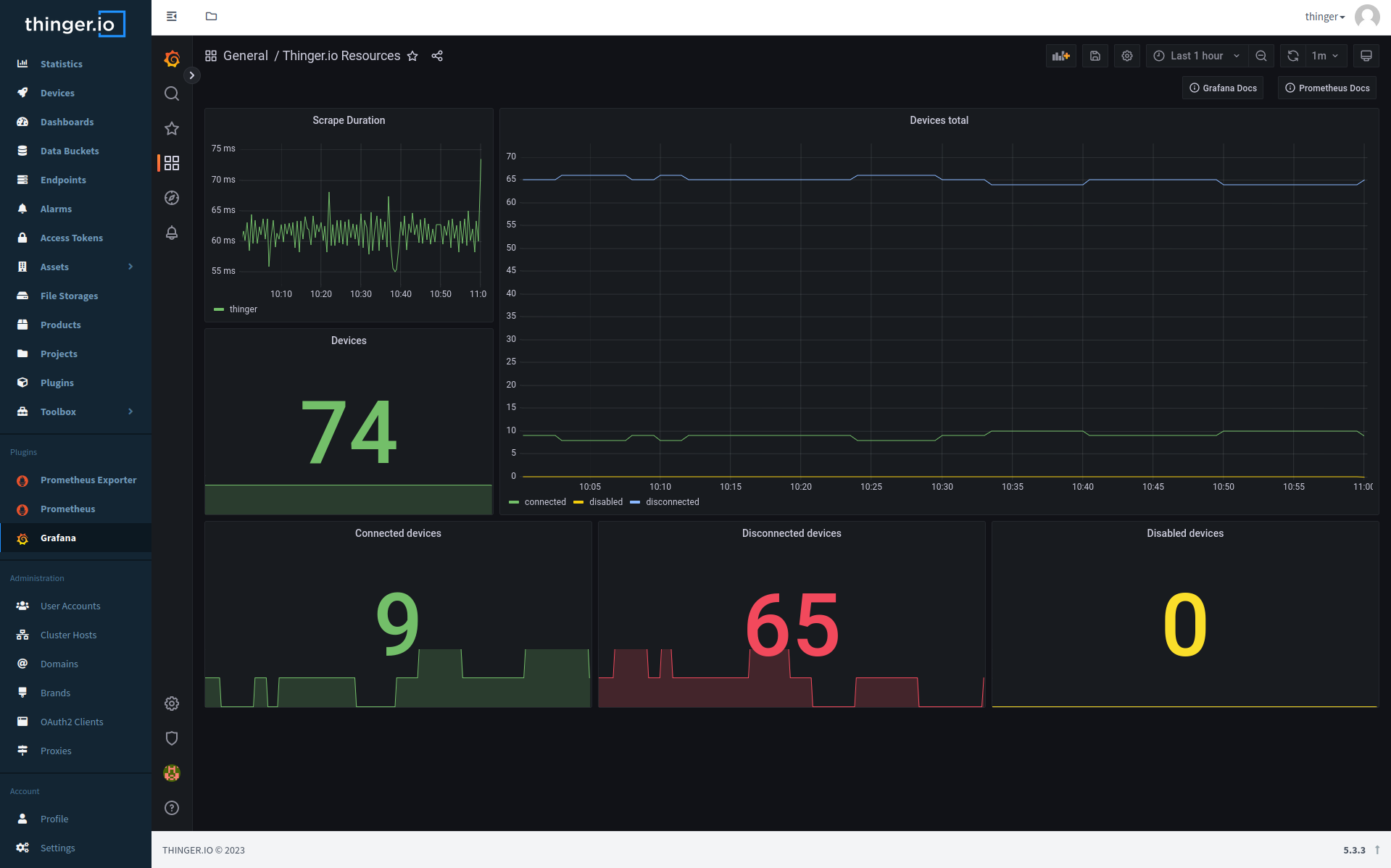Image resolution: width=1391 pixels, height=868 pixels.
Task: Open dashboard settings gear icon
Action: tap(1126, 56)
